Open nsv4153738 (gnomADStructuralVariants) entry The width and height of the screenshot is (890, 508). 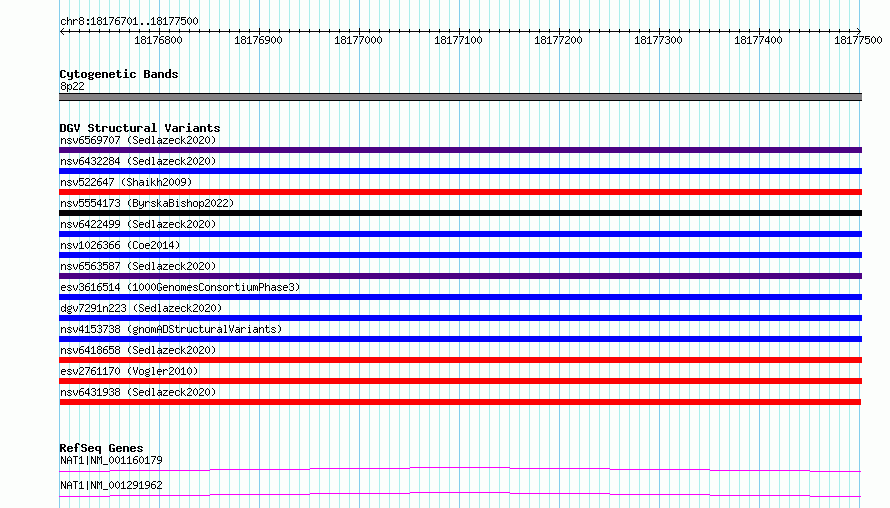click(x=171, y=329)
